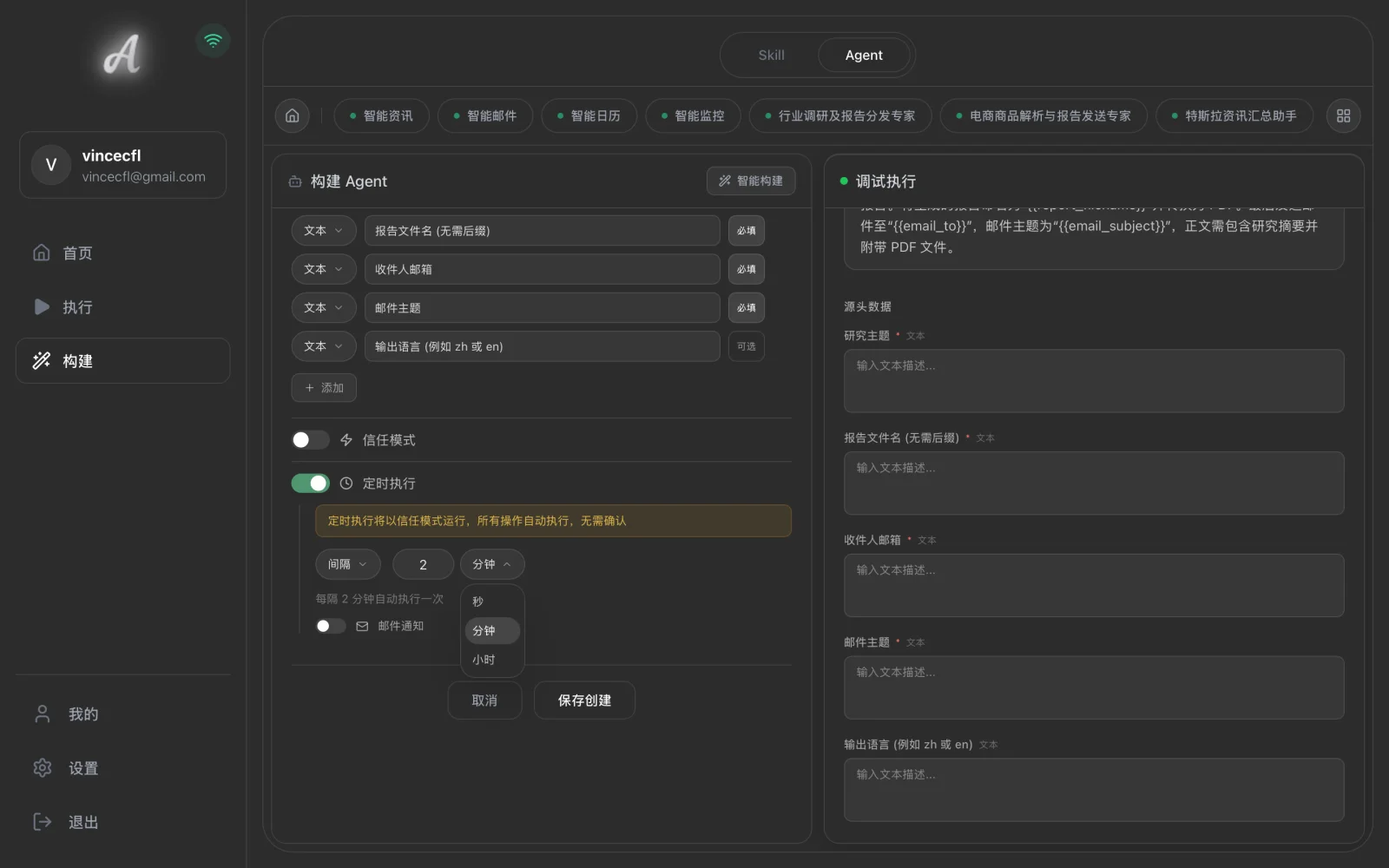
Task: Open 我的 profile page
Action: pos(122,714)
